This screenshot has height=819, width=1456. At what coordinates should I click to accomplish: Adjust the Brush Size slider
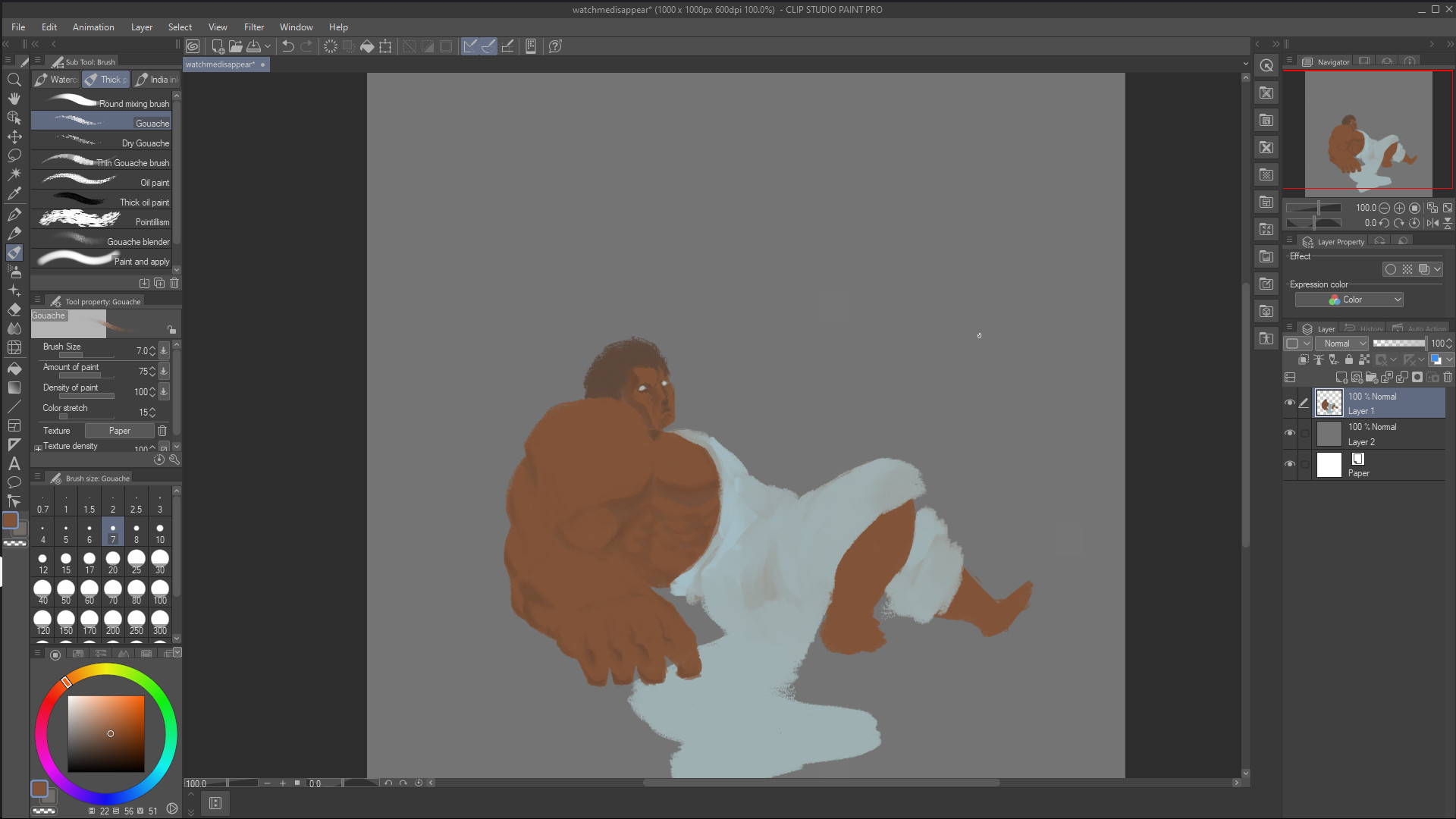[x=86, y=355]
